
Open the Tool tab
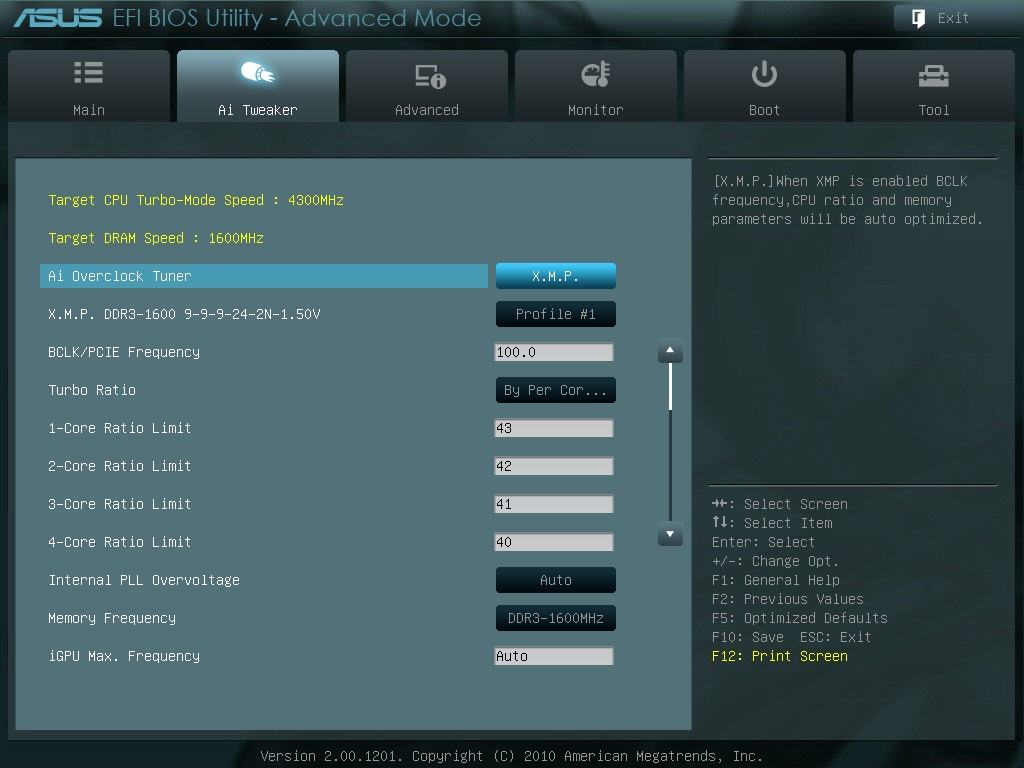click(934, 86)
